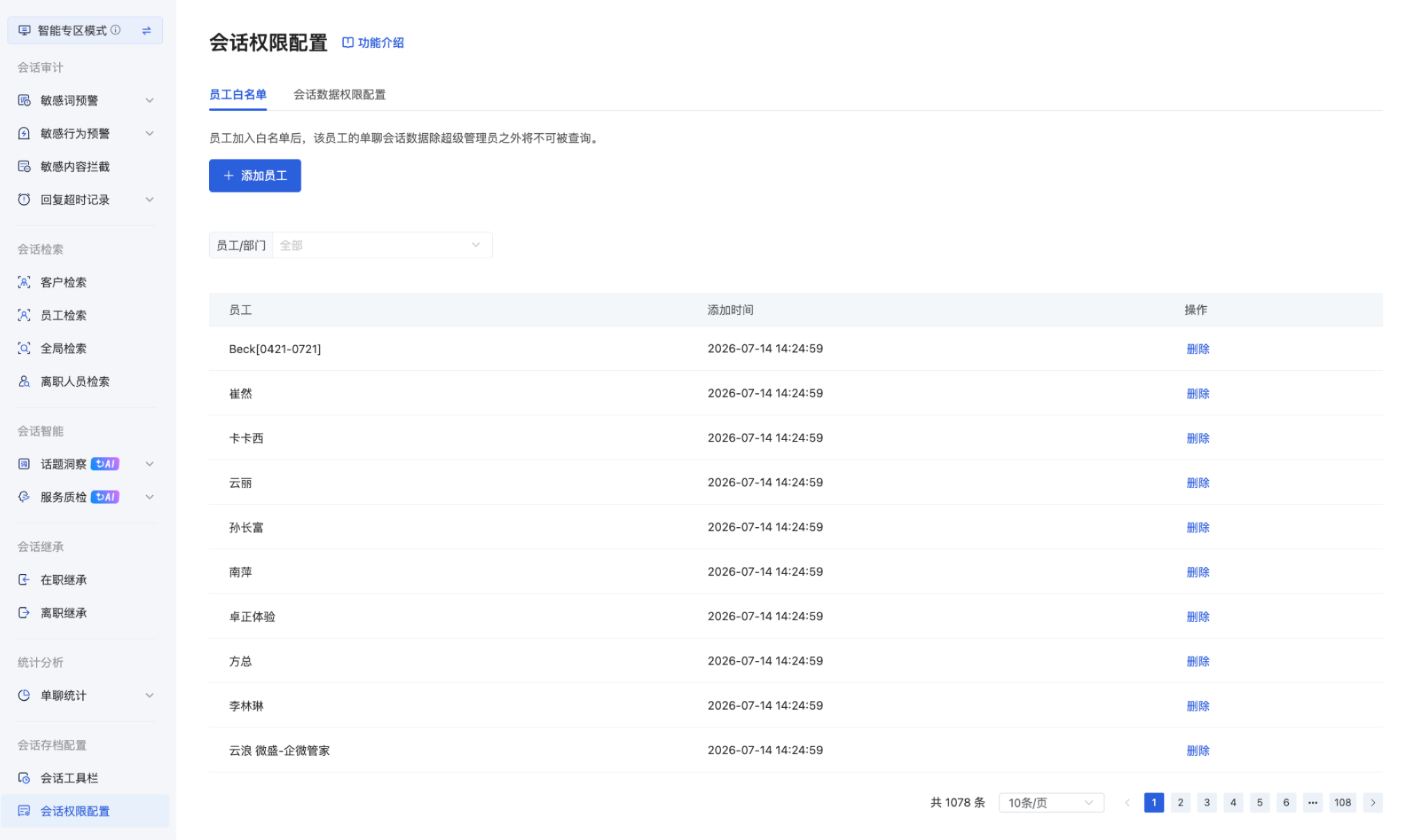
Task: Click the 共 1078 条 total count
Action: coord(958,803)
